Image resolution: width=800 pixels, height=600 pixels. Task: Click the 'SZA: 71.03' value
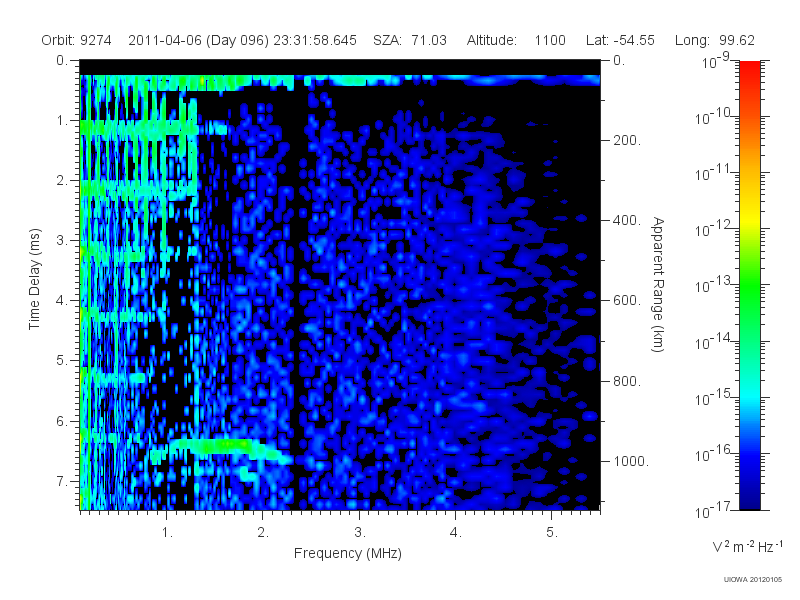coord(410,40)
